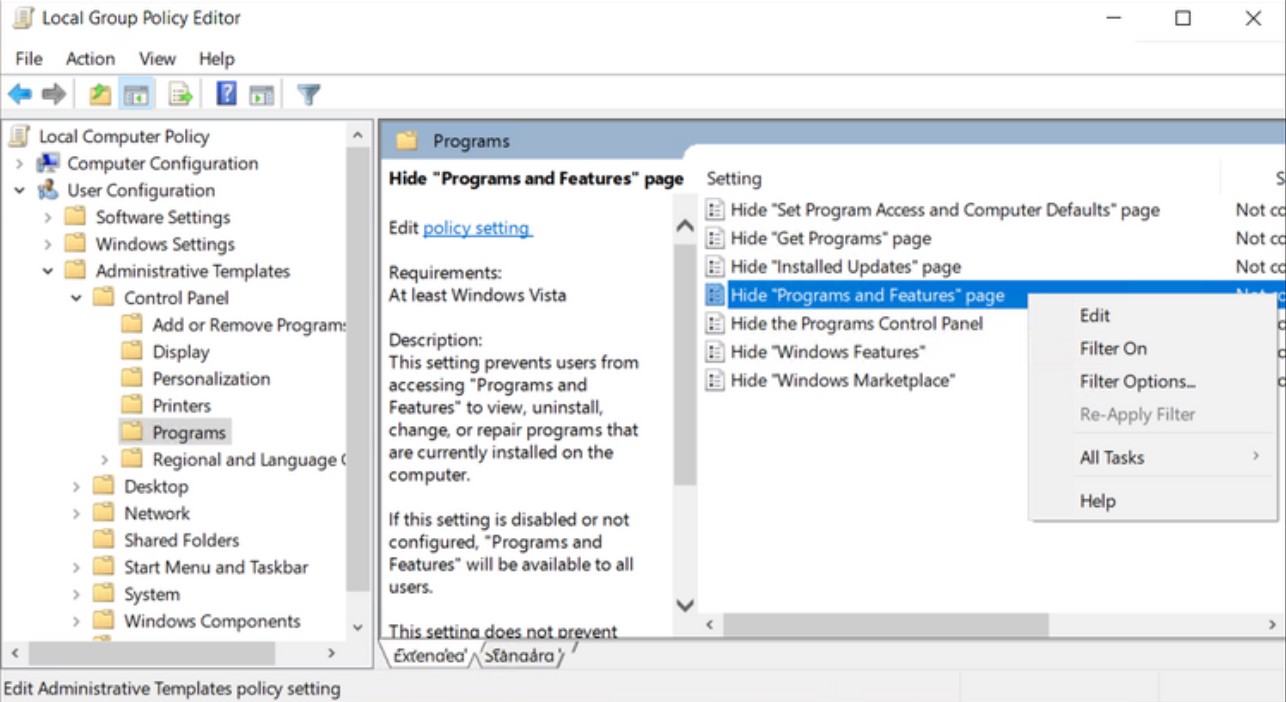Expand the Desktop node

pos(76,487)
